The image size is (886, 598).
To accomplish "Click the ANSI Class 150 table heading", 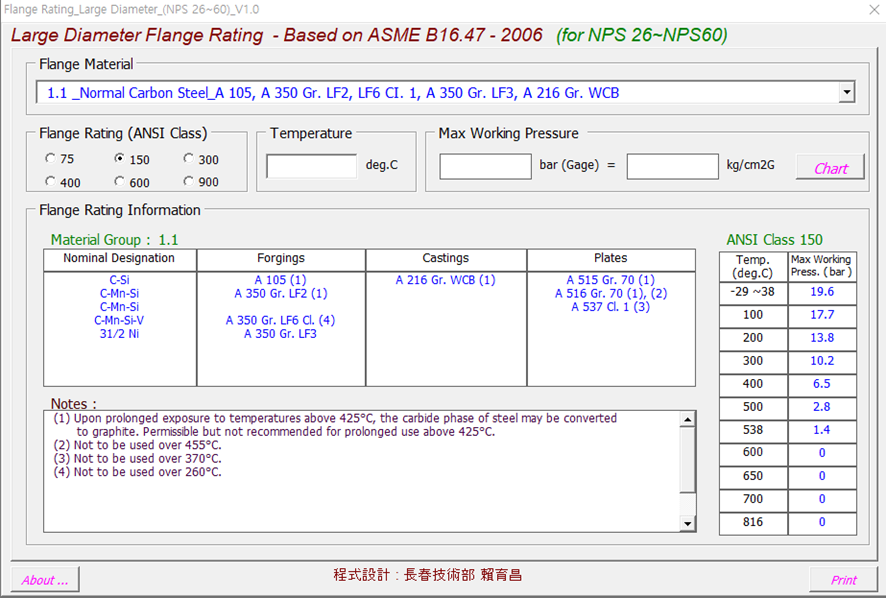I will pos(774,240).
